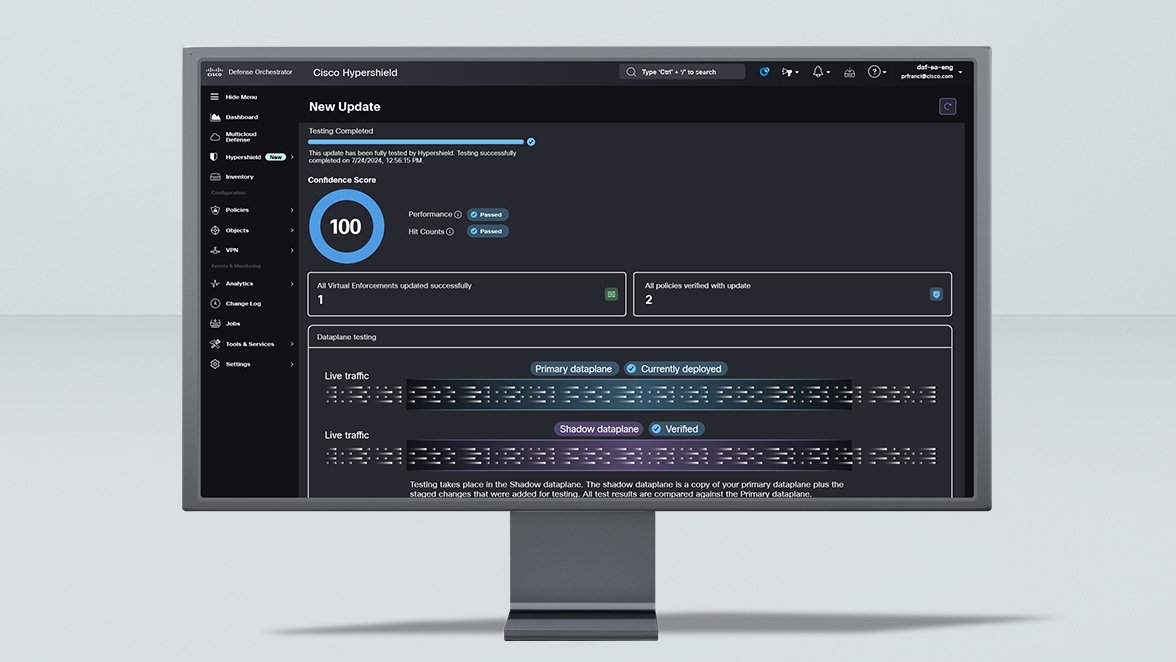1176x662 pixels.
Task: Click the Currently deployed checkmark icon
Action: [632, 369]
